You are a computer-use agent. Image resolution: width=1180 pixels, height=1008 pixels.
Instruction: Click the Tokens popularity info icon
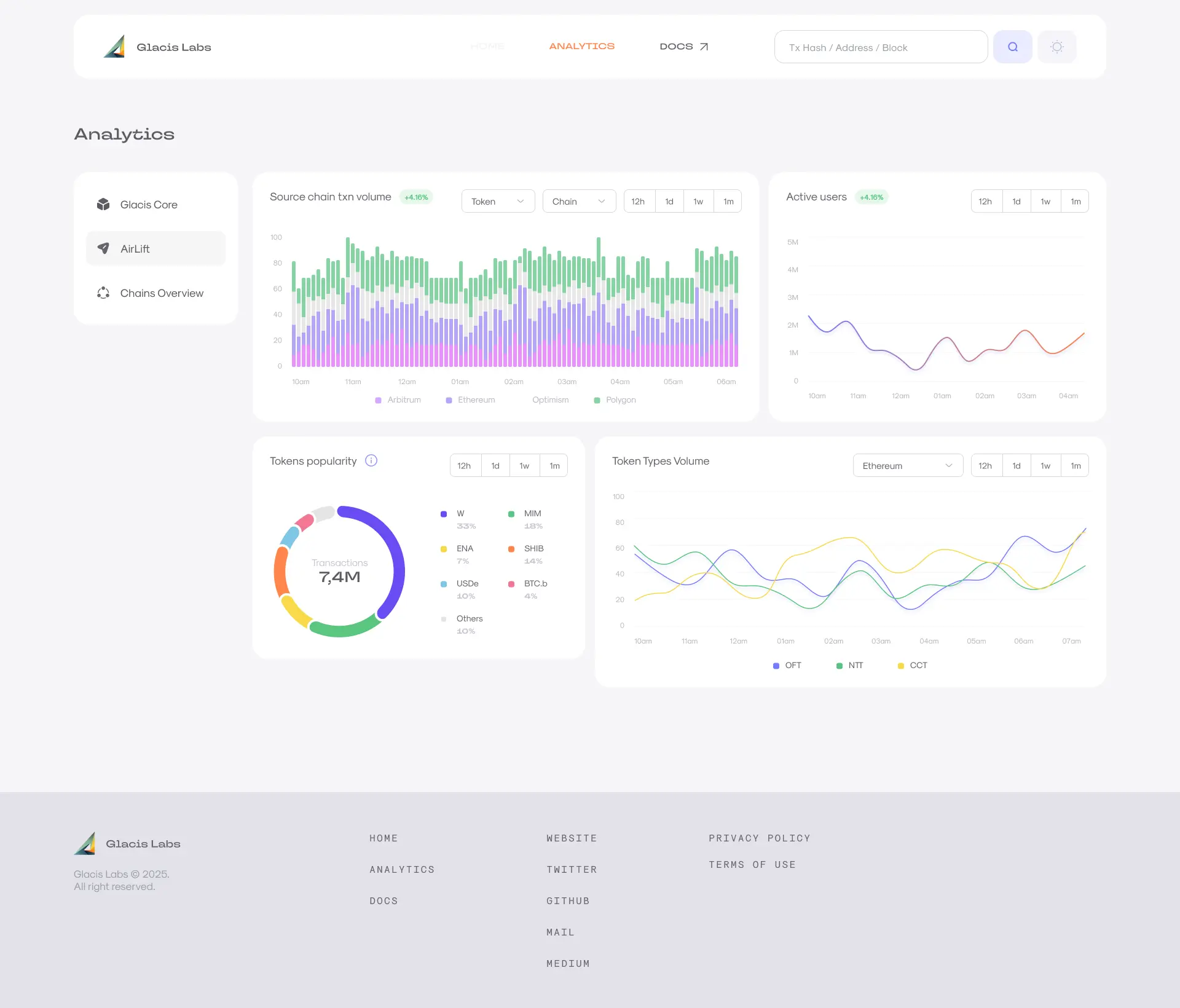[x=371, y=460]
